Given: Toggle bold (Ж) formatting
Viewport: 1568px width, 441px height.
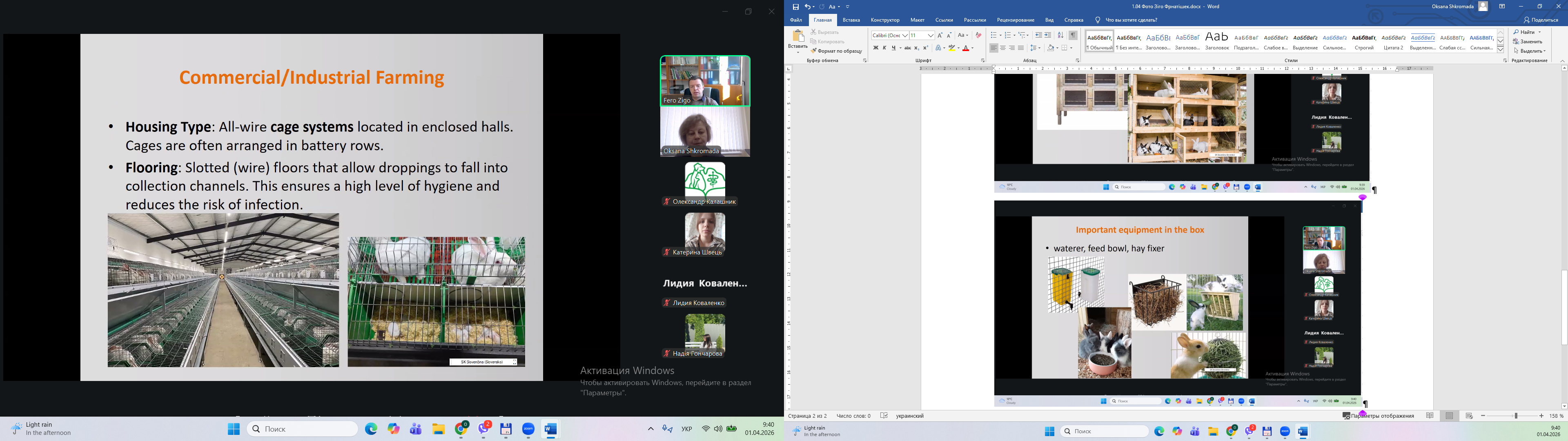Looking at the screenshot, I should click(875, 48).
